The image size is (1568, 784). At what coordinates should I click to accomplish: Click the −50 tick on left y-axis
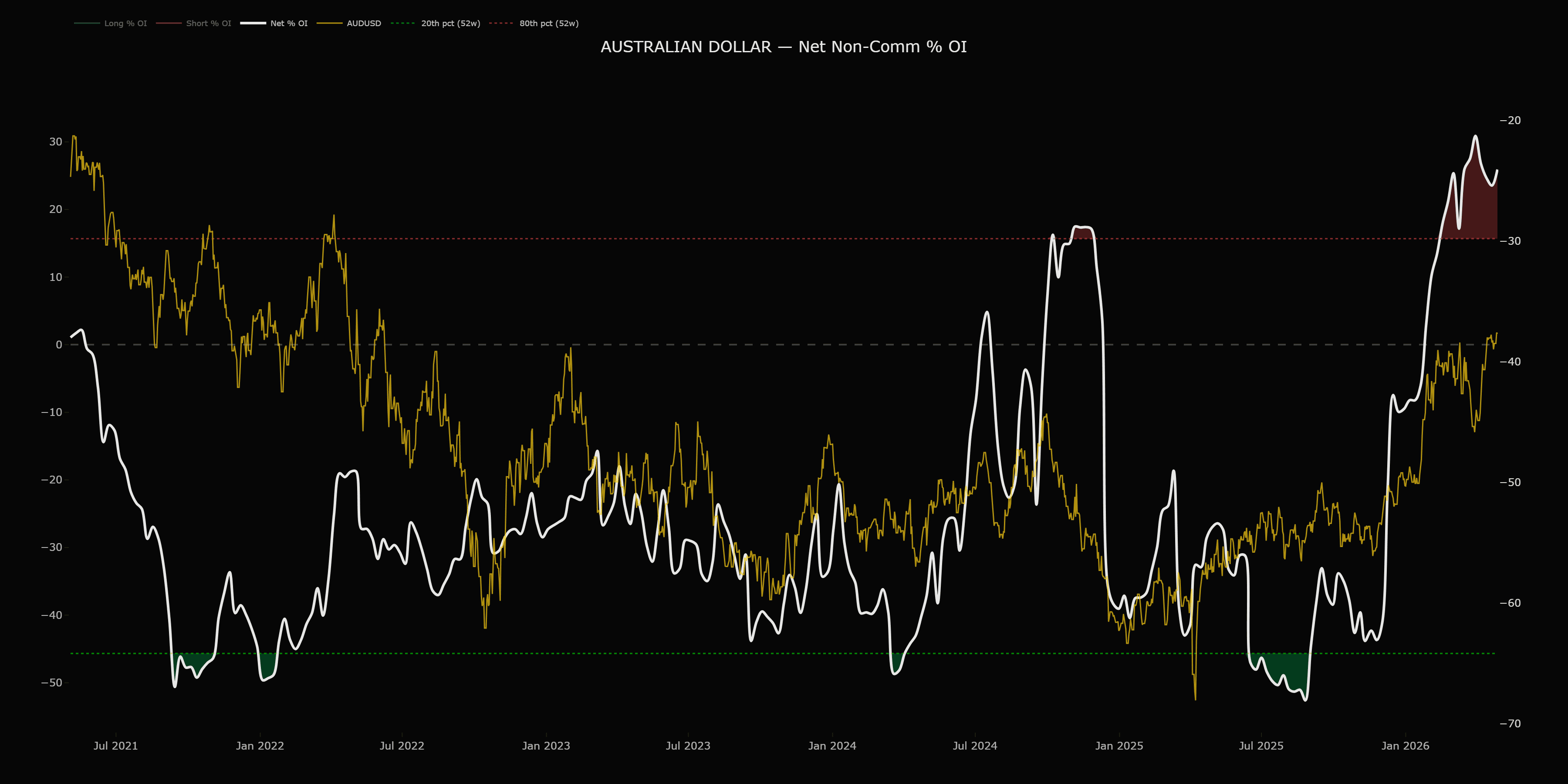click(52, 683)
